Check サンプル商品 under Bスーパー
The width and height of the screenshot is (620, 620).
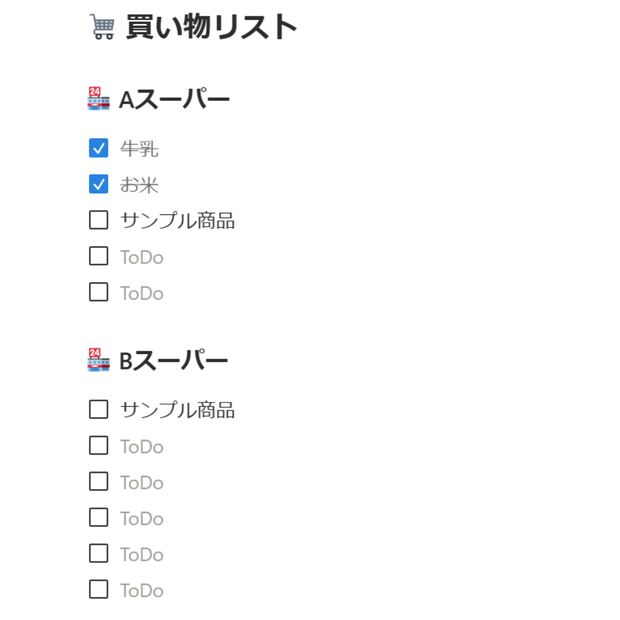(x=98, y=409)
